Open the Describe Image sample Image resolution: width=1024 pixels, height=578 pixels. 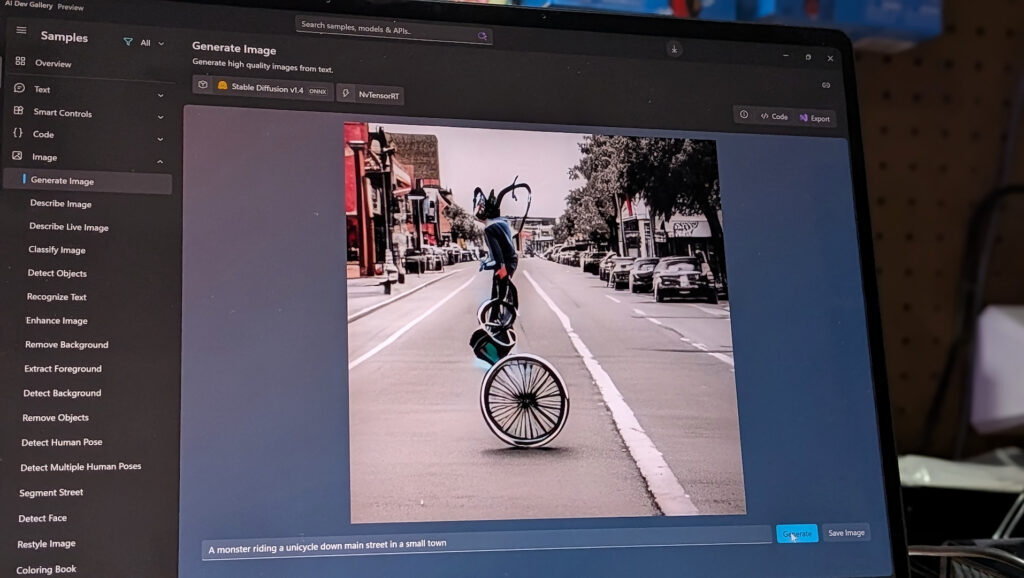[x=61, y=204]
